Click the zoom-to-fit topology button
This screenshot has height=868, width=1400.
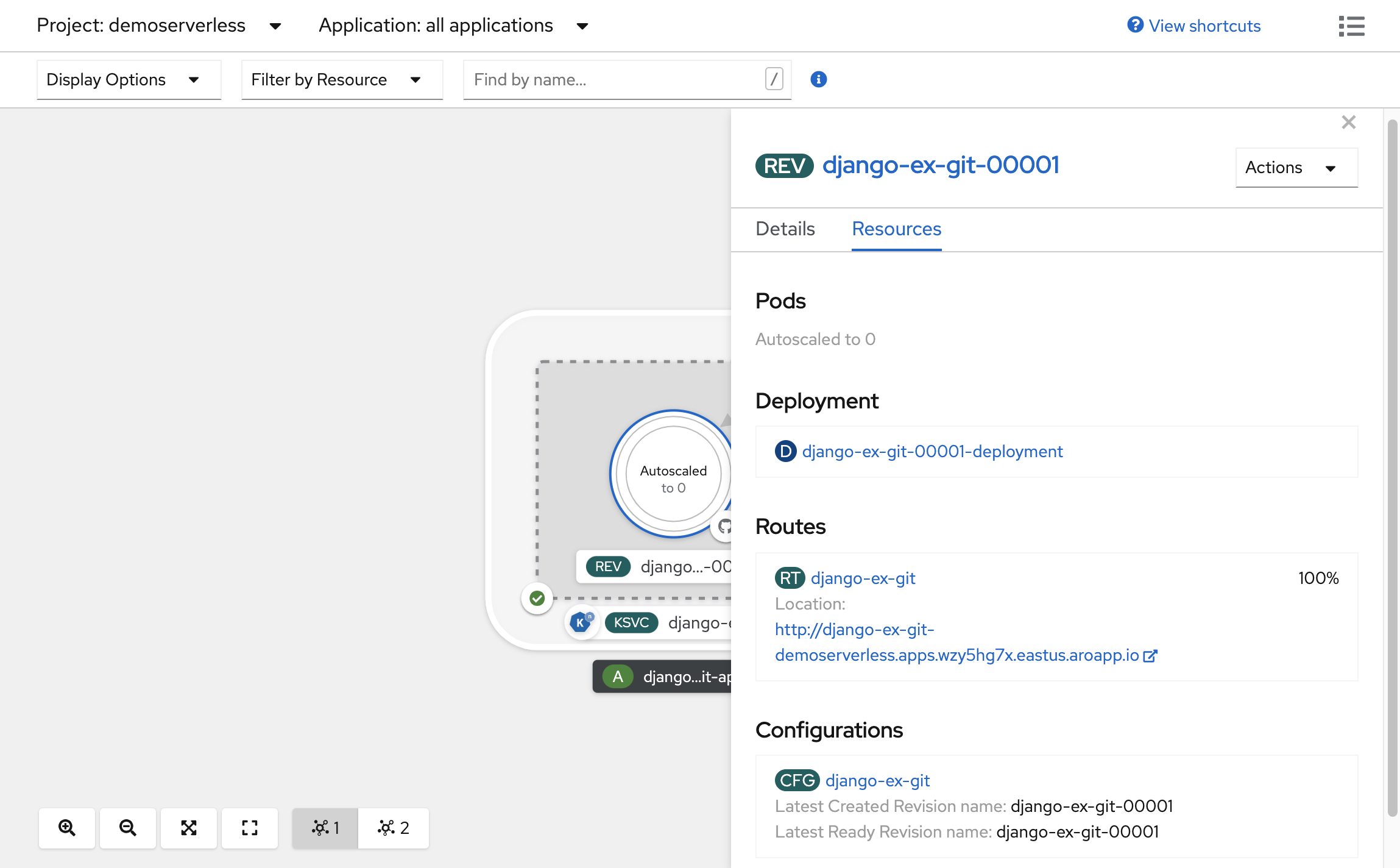(189, 826)
